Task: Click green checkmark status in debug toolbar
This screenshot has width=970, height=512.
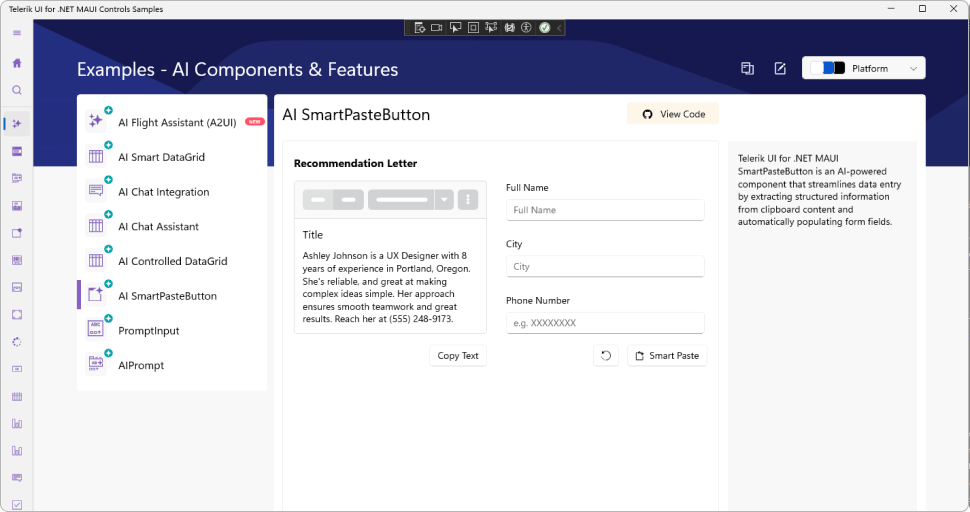Action: [544, 28]
